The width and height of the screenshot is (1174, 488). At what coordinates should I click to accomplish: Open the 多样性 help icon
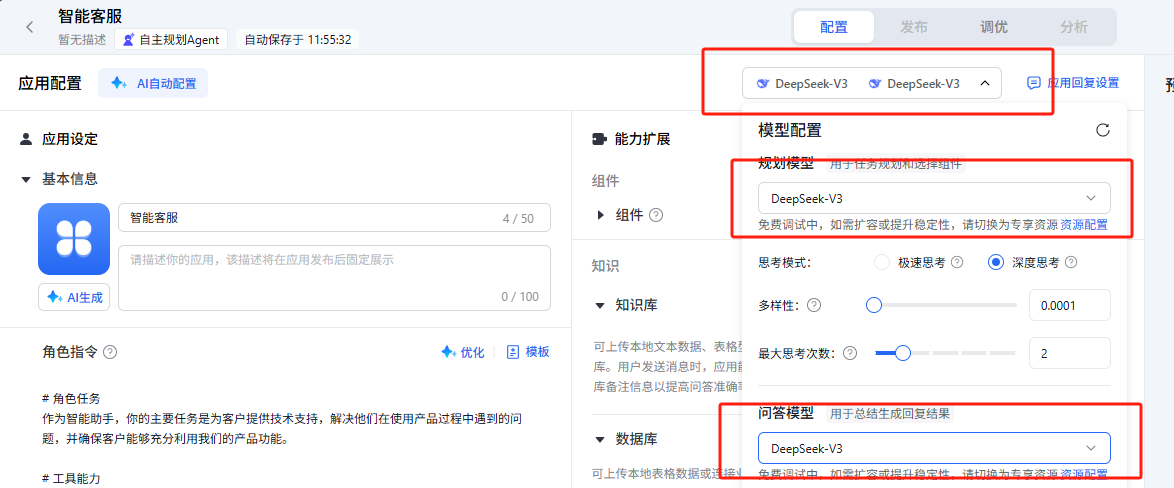coord(815,305)
